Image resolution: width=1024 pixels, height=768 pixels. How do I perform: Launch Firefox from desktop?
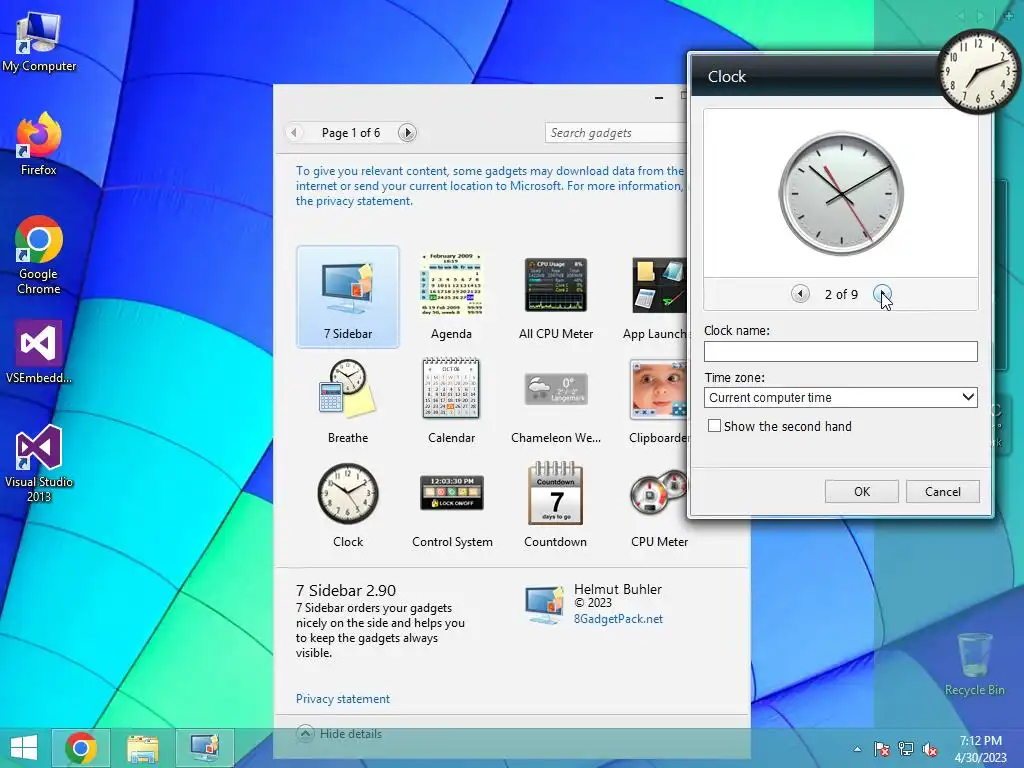click(x=39, y=144)
